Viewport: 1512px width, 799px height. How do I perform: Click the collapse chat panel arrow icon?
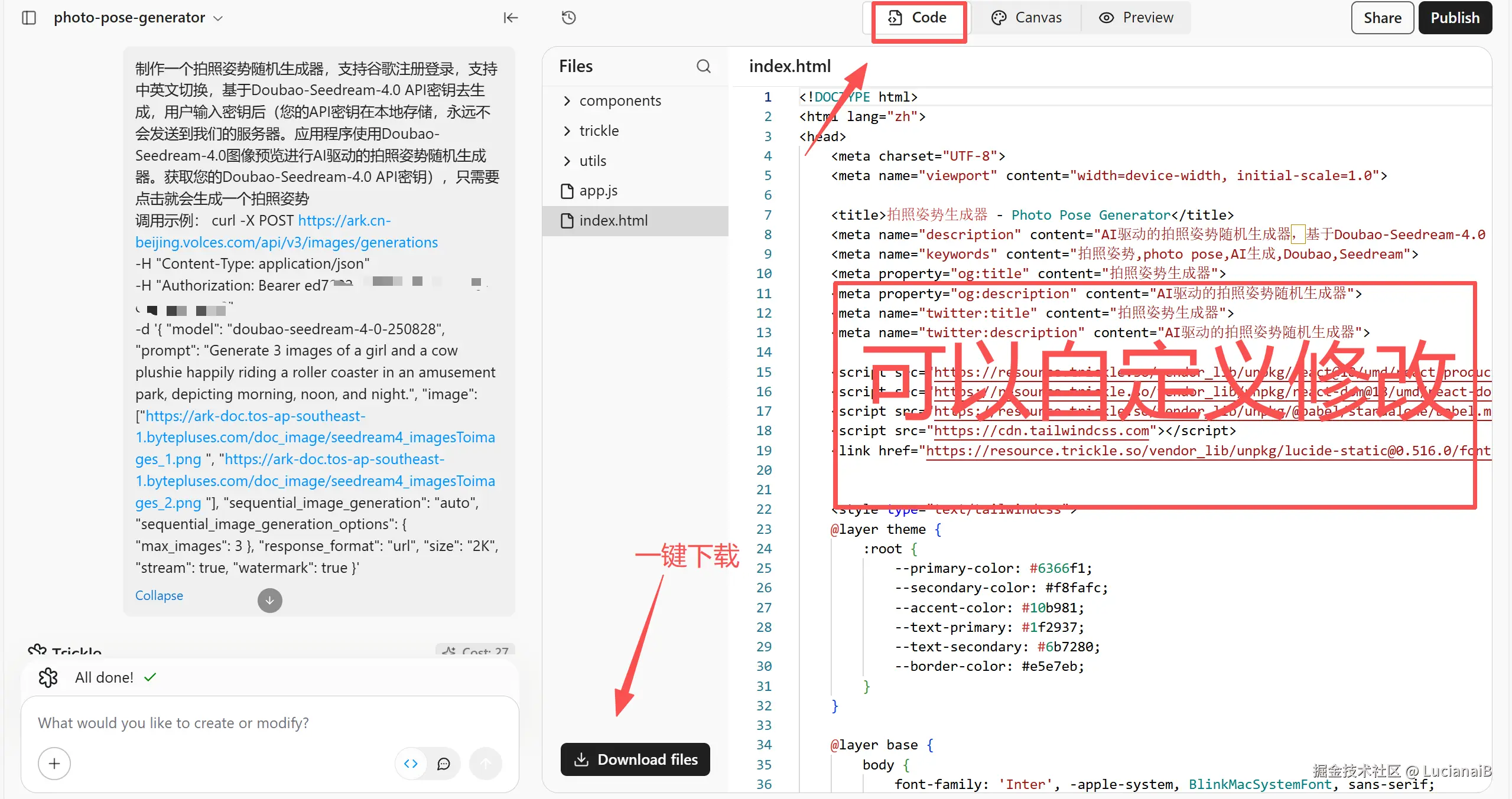coord(510,18)
